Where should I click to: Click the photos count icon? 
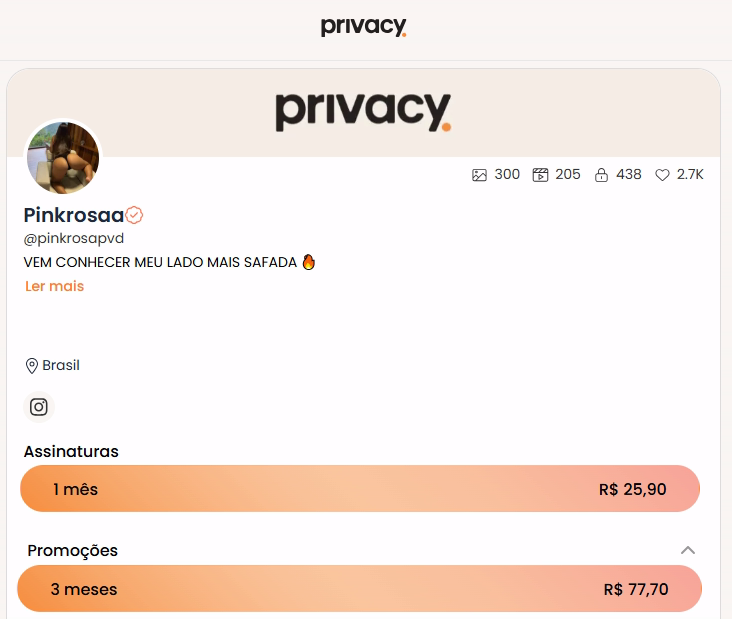tap(479, 175)
